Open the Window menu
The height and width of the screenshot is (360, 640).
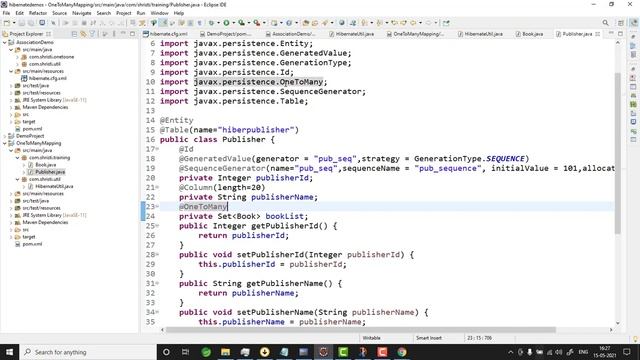[159, 13]
